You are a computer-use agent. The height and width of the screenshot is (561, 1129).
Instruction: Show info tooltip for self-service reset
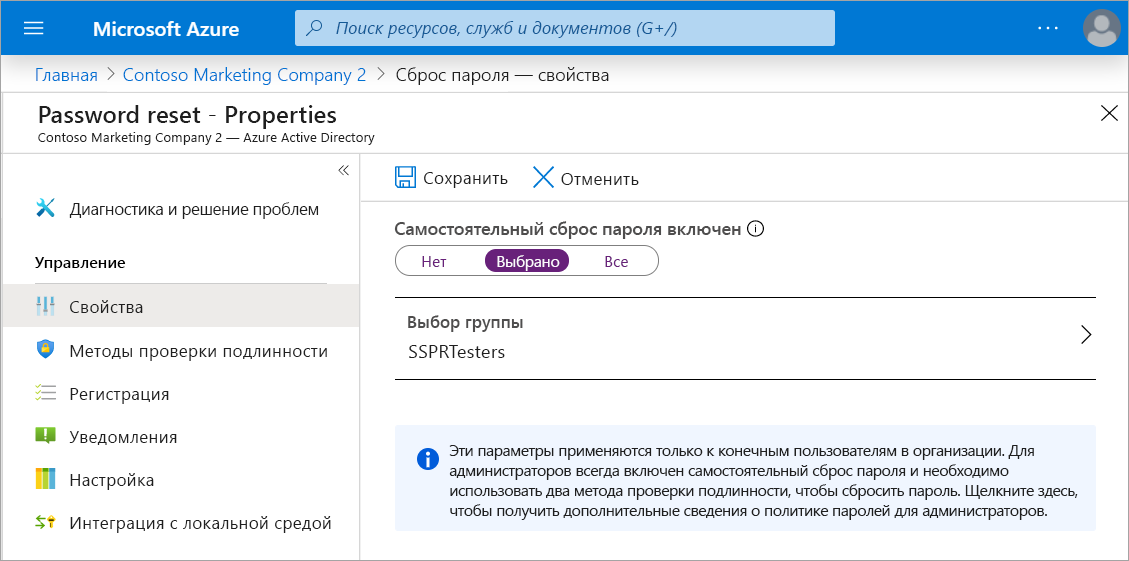pyautogui.click(x=755, y=229)
